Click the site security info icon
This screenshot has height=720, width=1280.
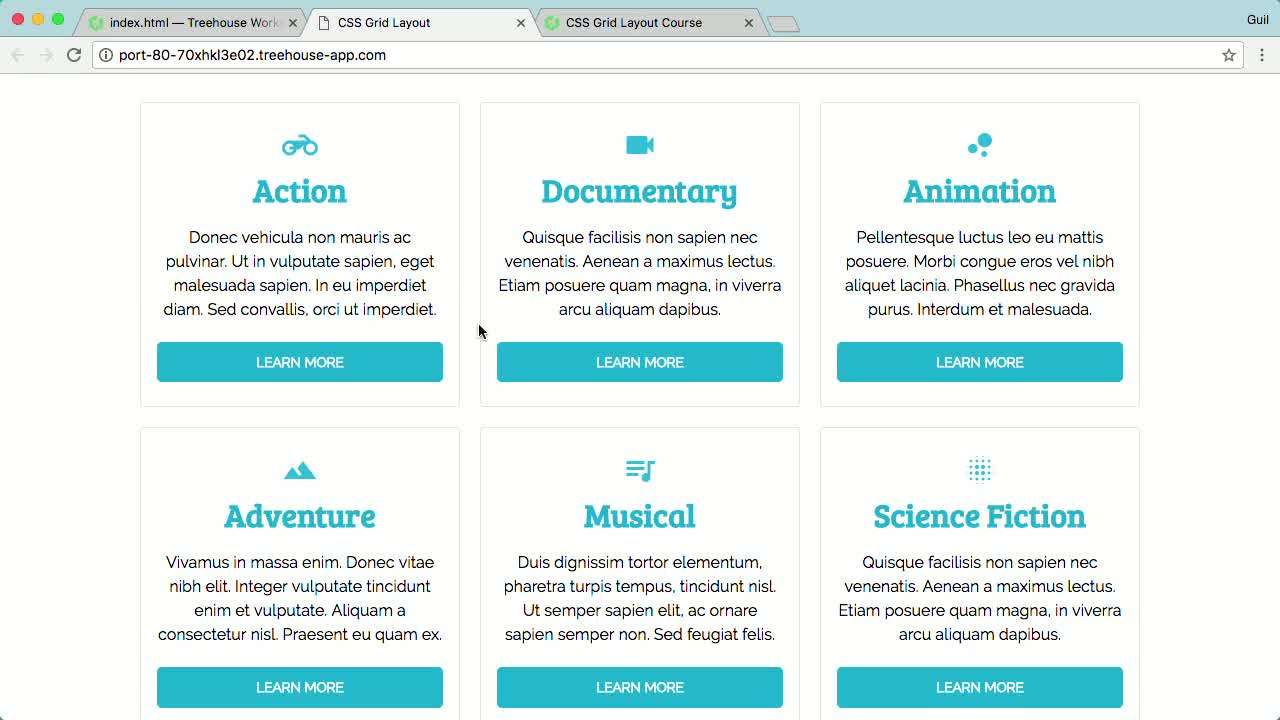click(106, 56)
